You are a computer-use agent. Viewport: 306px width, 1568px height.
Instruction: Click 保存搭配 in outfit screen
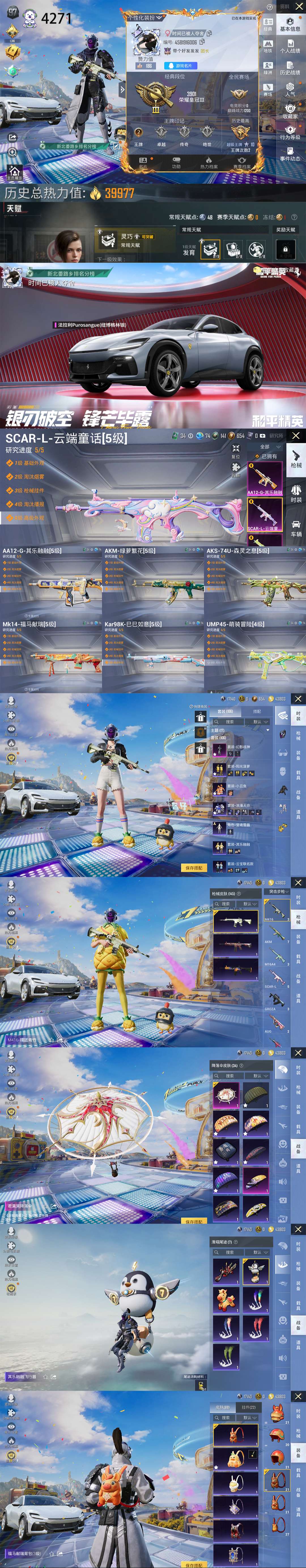[x=194, y=868]
